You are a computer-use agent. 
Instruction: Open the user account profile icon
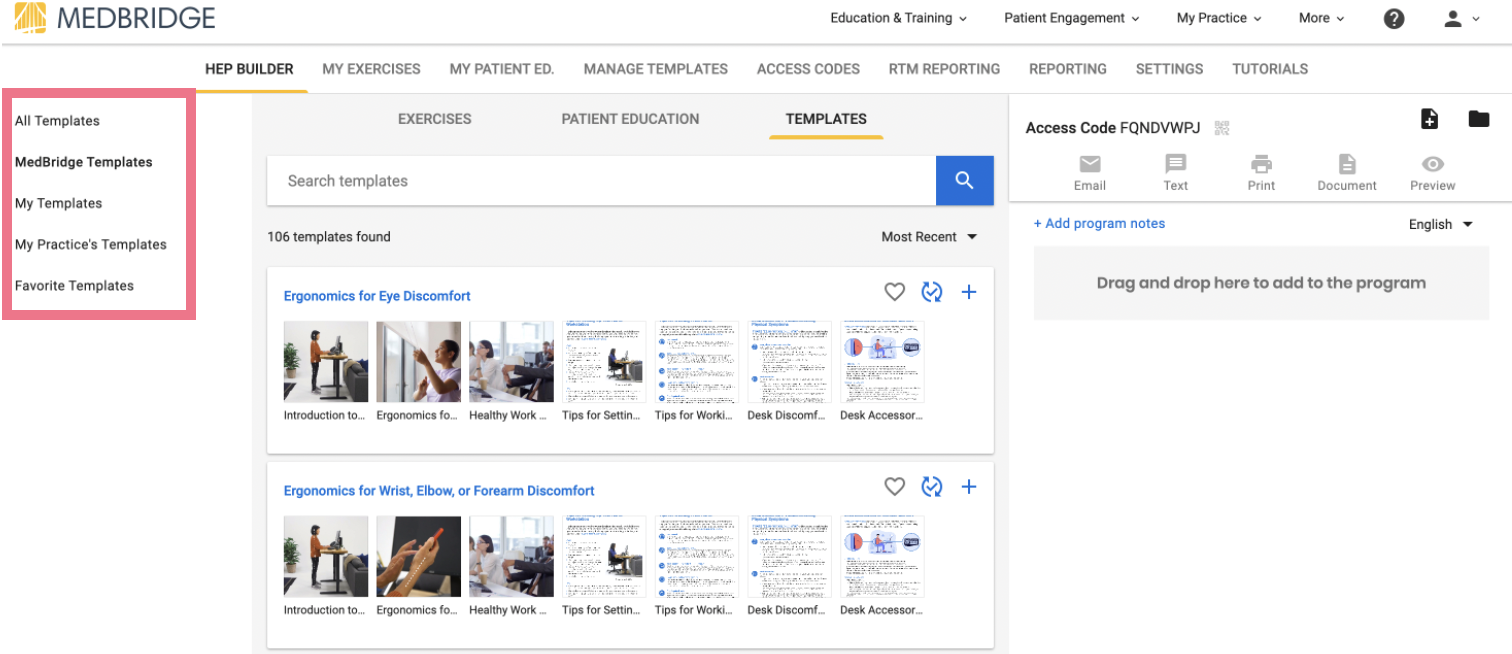(1453, 18)
